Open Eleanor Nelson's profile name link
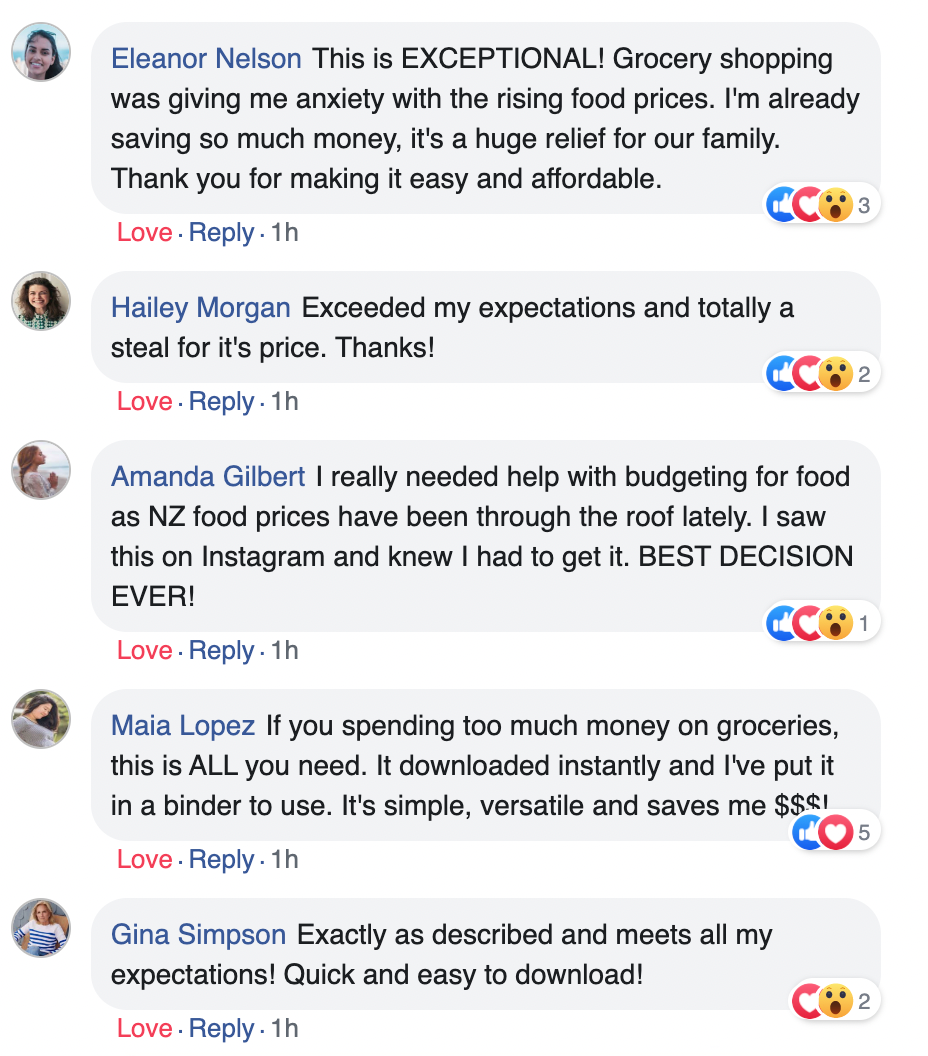This screenshot has height=1056, width=928. pos(206,59)
